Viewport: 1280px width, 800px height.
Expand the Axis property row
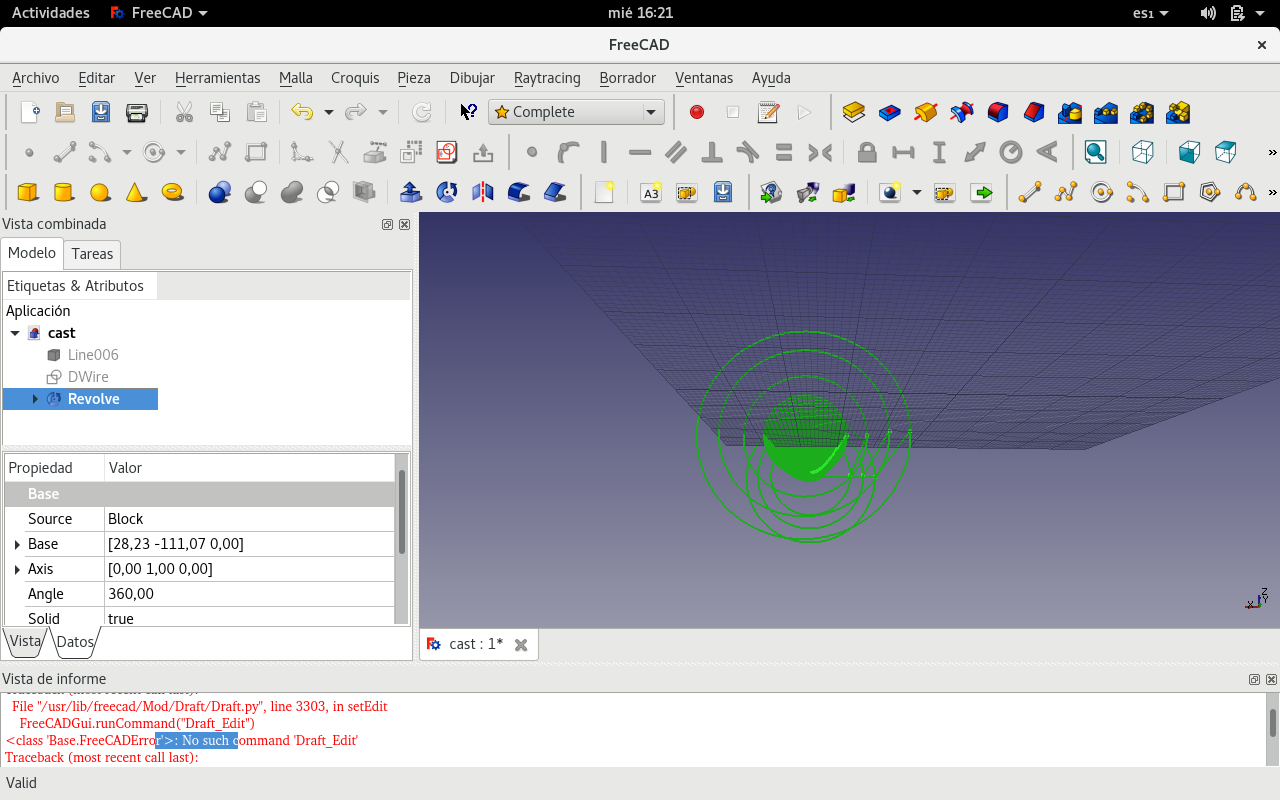pyautogui.click(x=17, y=569)
